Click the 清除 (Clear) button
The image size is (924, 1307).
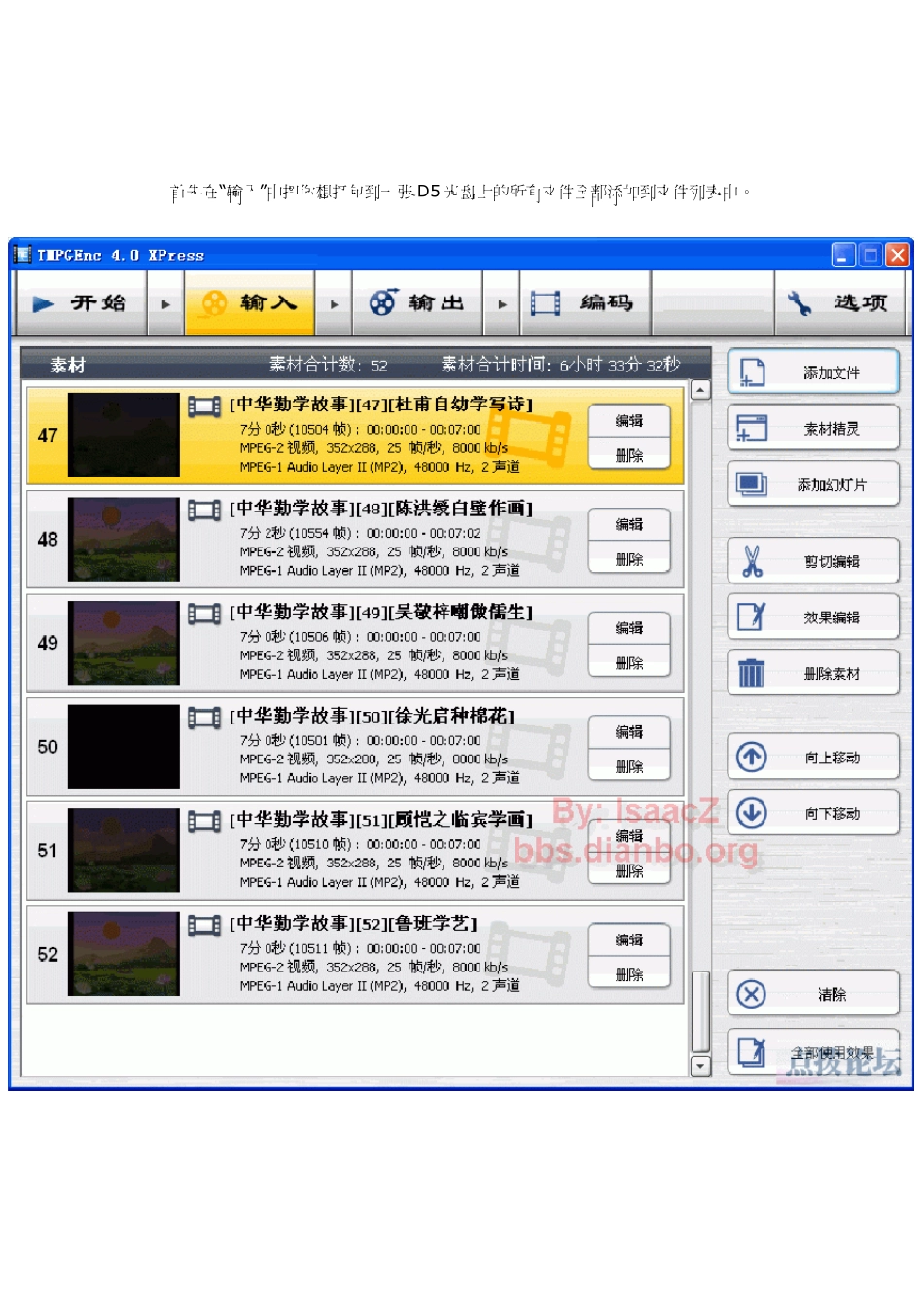813,994
